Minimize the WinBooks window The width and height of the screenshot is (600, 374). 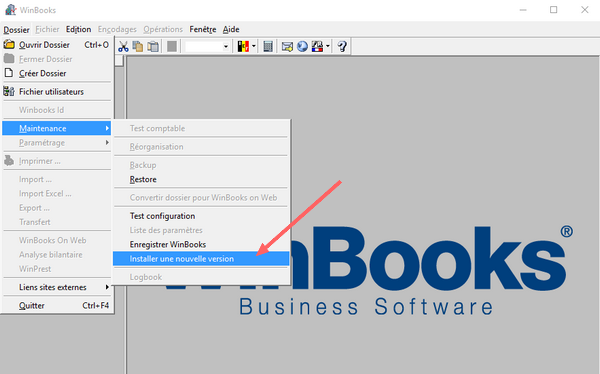pos(523,10)
